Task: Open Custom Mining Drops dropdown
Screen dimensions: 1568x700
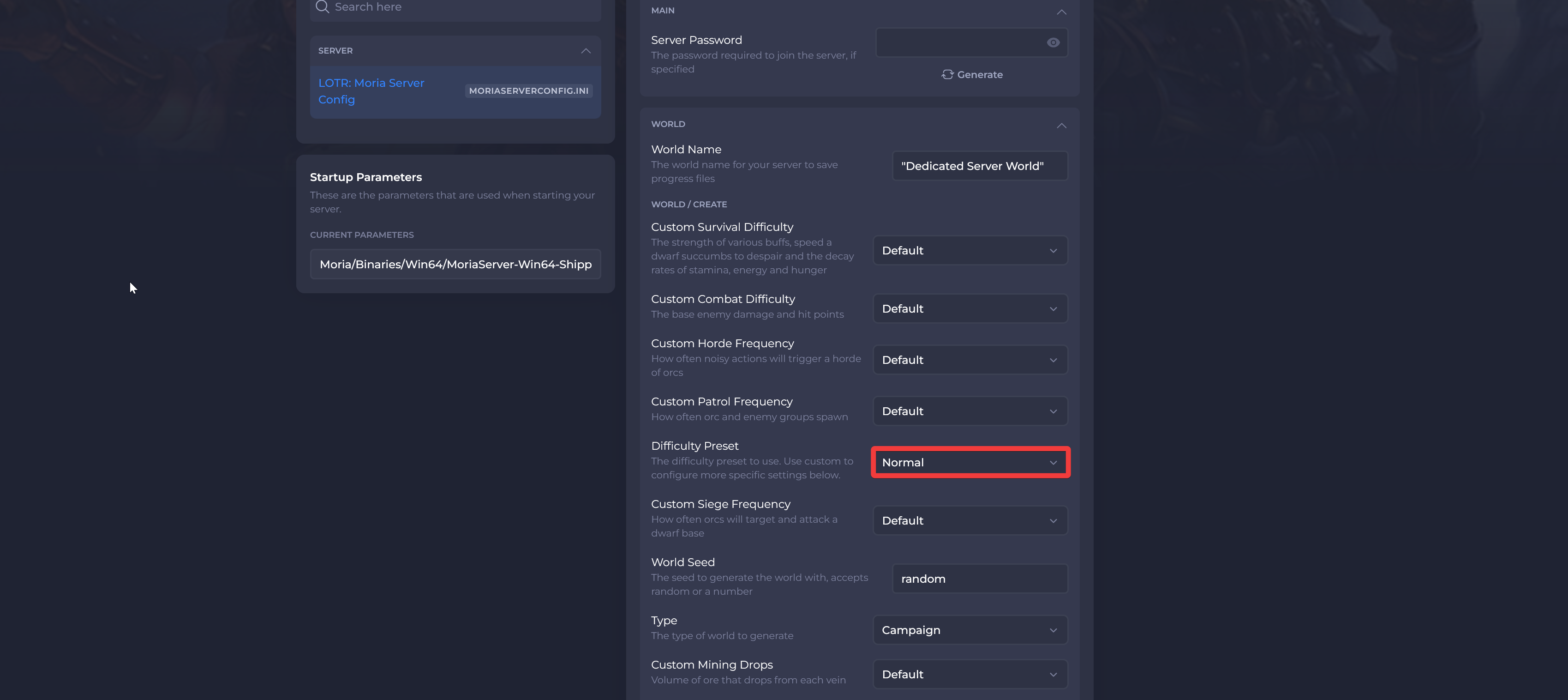Action: (970, 675)
